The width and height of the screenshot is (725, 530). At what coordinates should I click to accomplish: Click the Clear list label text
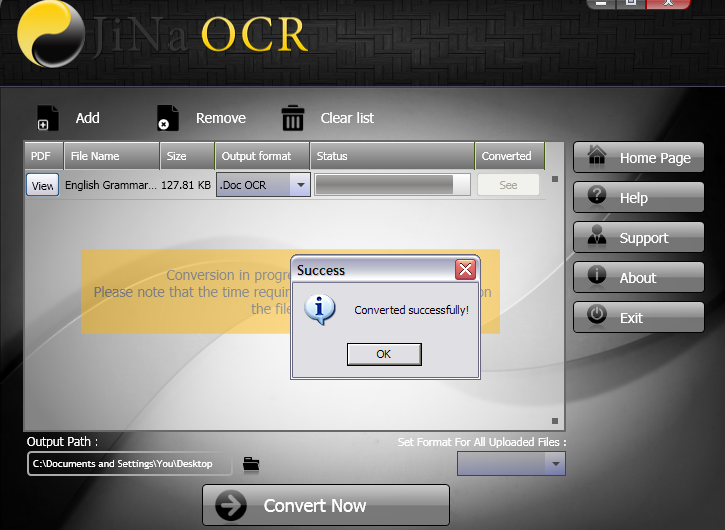click(347, 118)
